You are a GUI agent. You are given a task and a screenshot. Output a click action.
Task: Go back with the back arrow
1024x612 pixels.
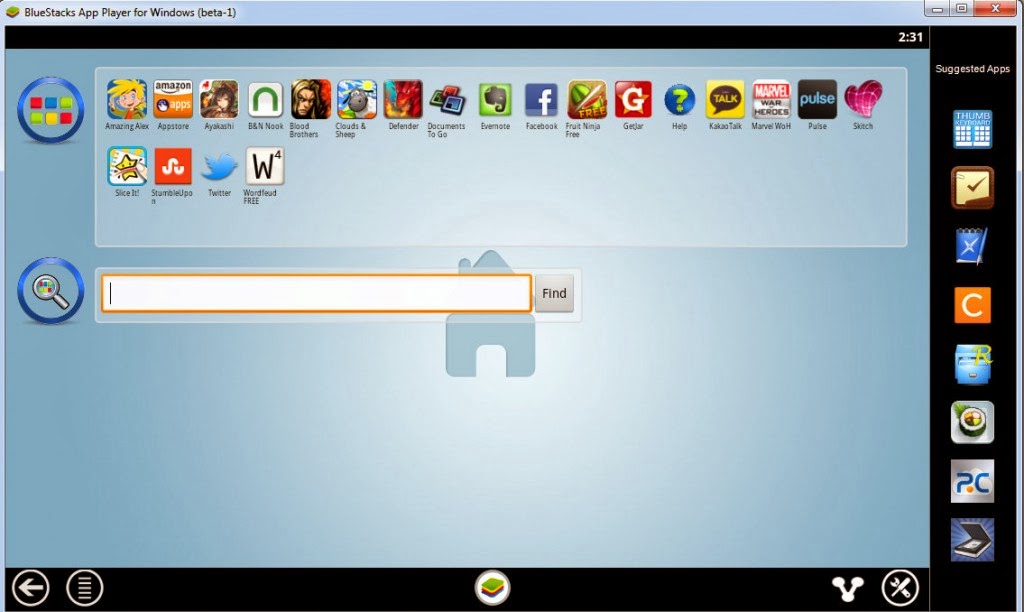30,588
